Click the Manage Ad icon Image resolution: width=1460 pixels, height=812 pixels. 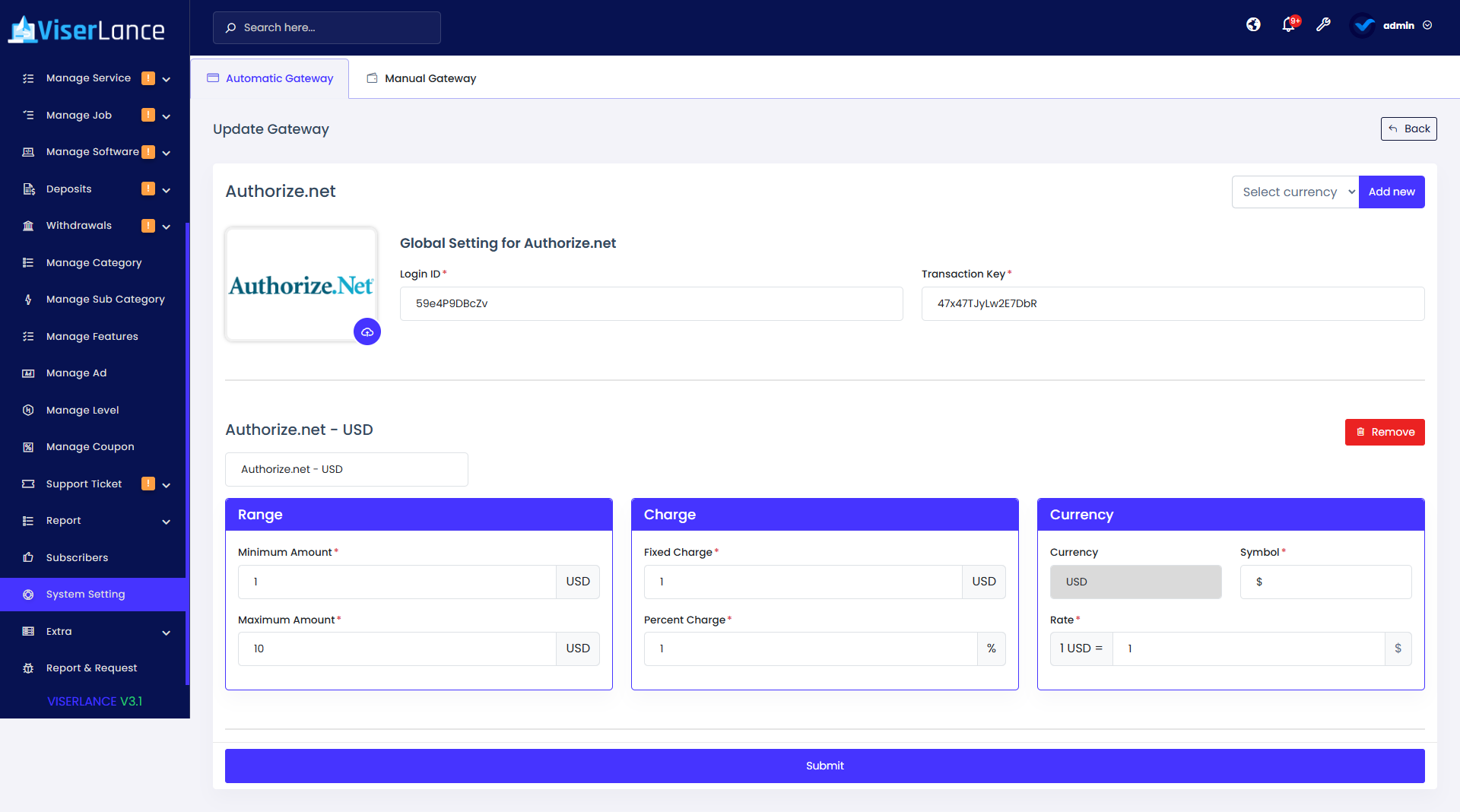coord(28,373)
